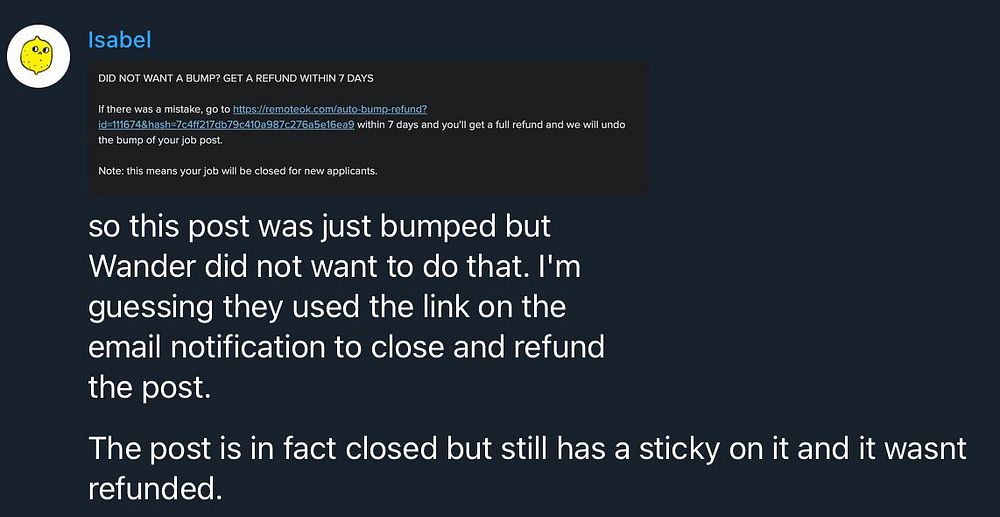Click the final word "refunded."
The image size is (1000, 517).
pos(153,488)
